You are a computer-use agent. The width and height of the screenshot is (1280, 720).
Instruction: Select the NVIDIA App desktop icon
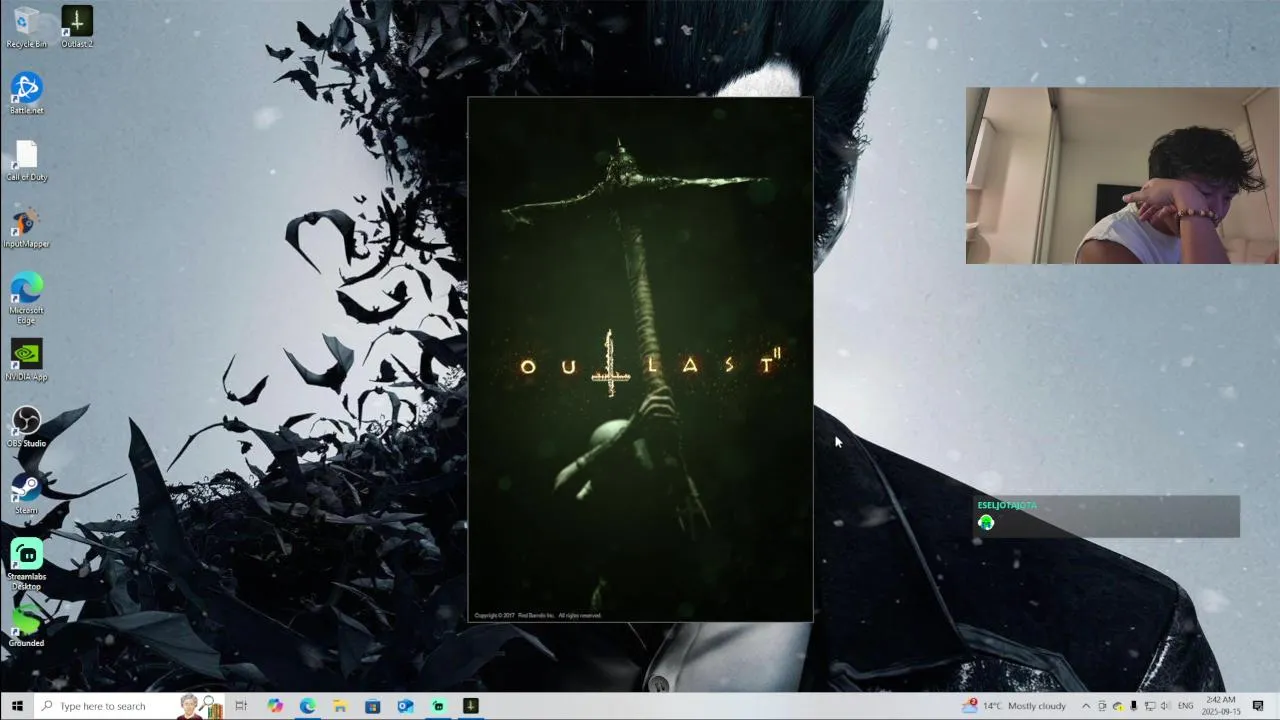[26, 360]
